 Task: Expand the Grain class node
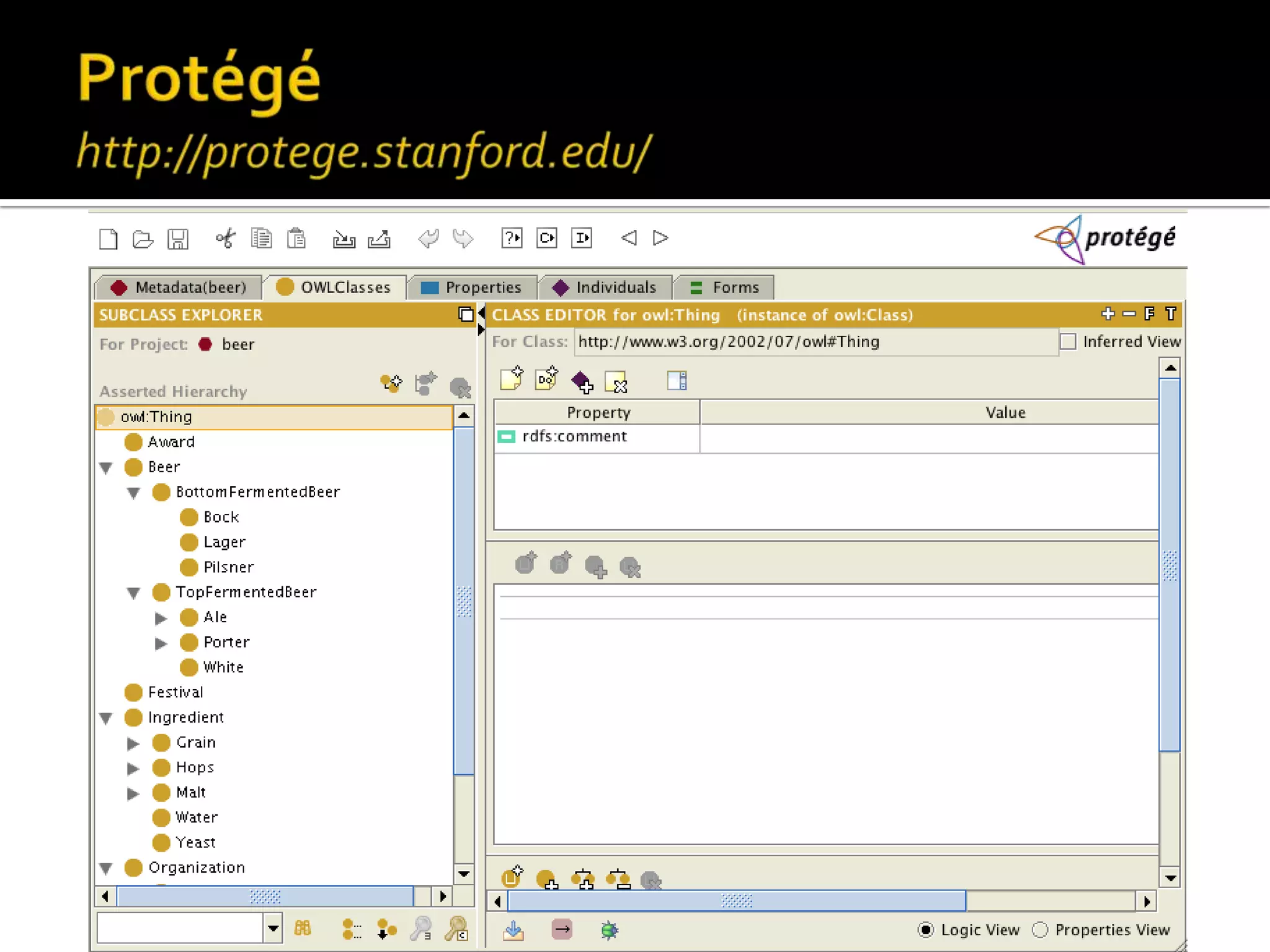(133, 743)
